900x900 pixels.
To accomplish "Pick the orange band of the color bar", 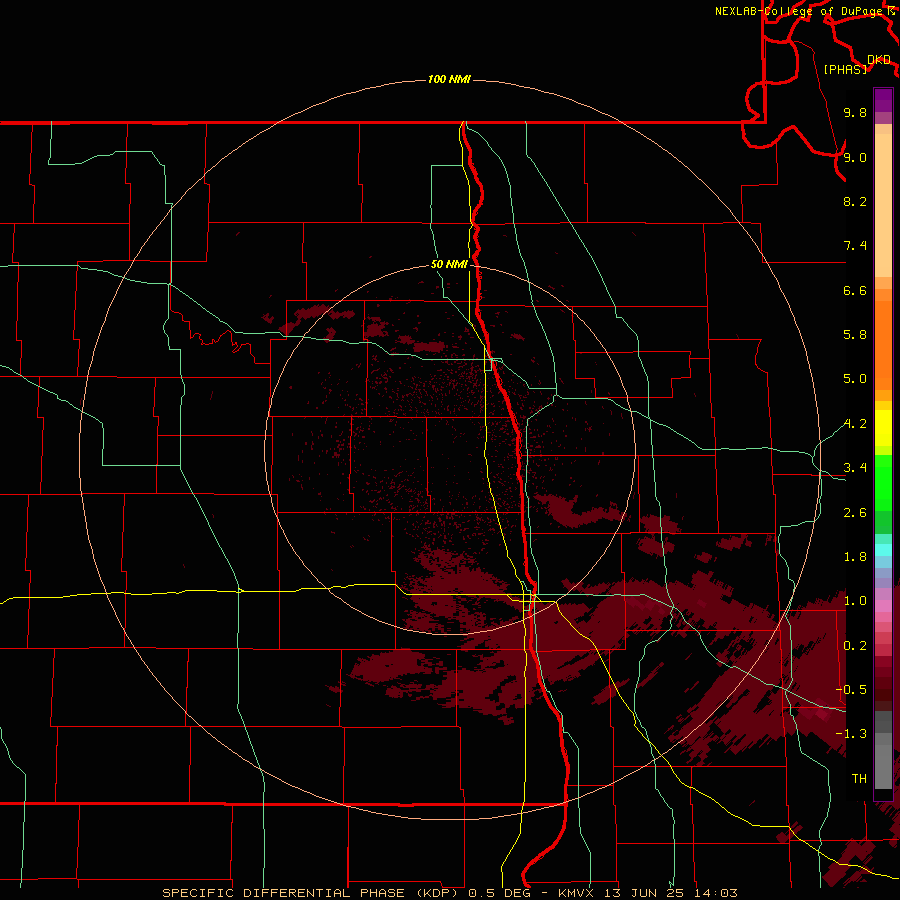I will 883,346.
